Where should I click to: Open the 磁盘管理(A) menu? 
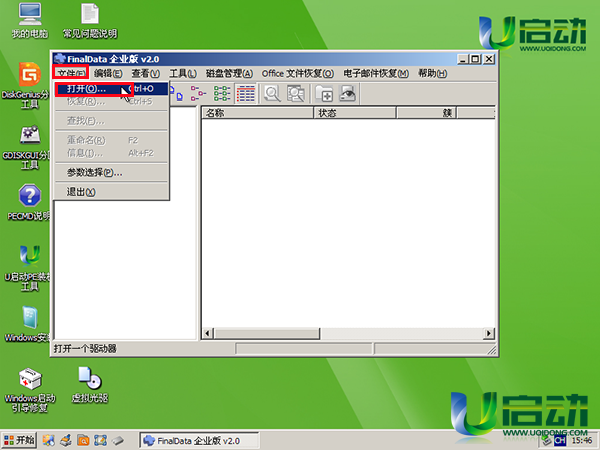point(230,73)
